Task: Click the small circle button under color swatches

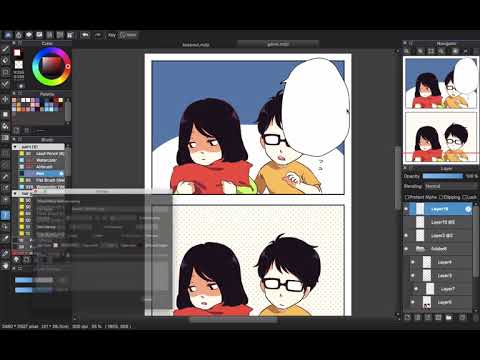Action: [x=21, y=86]
